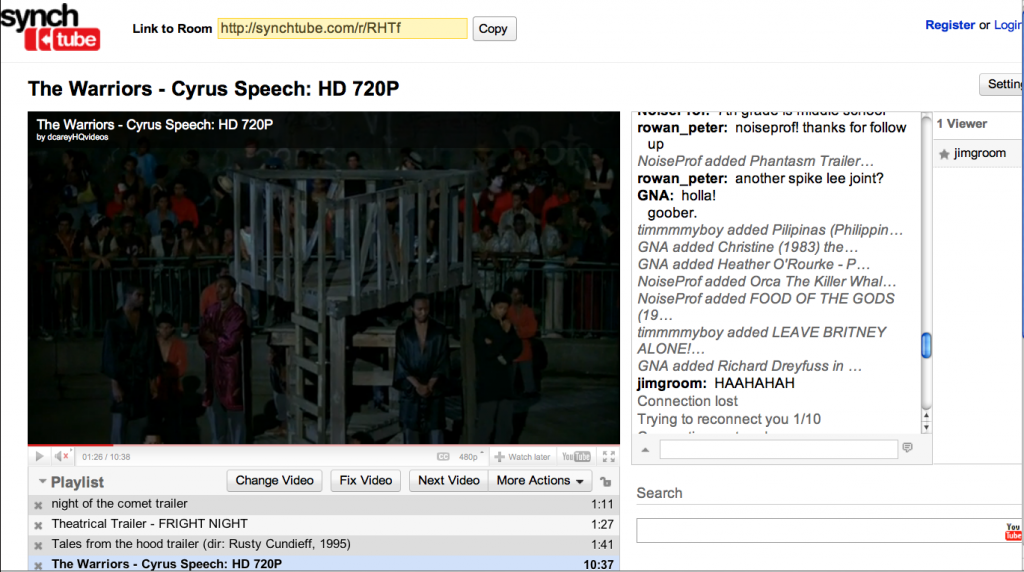Viewport: 1024px width, 572px height.
Task: Toggle the playlist lock icon
Action: [606, 482]
